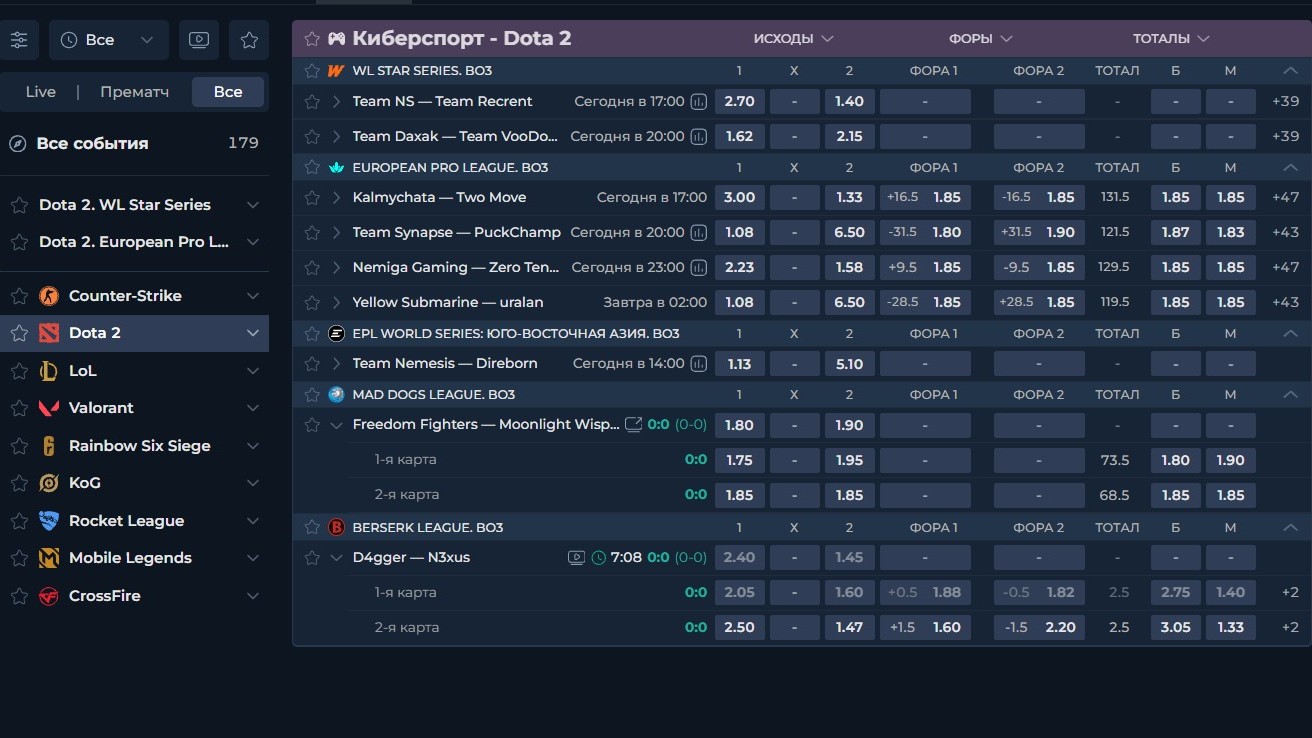This screenshot has width=1312, height=738.
Task: Click the Rocket League icon
Action: click(x=49, y=521)
